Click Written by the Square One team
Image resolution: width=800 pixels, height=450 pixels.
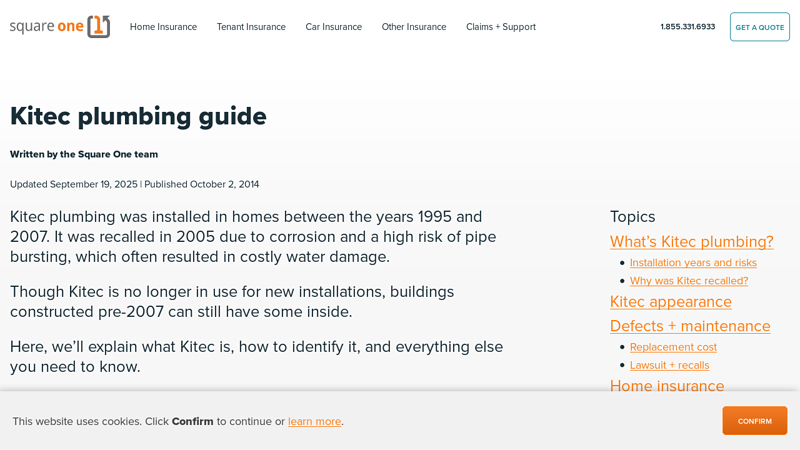(x=84, y=154)
